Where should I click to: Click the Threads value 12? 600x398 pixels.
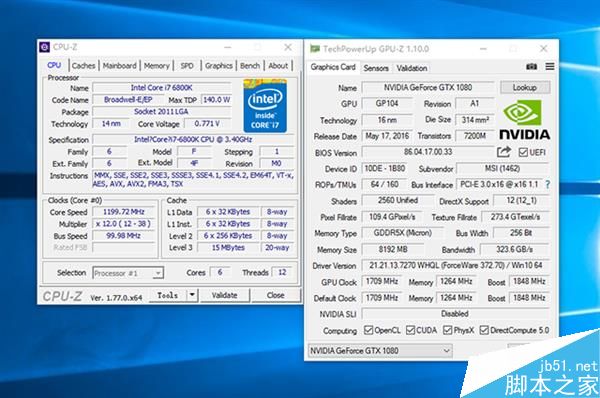[282, 272]
